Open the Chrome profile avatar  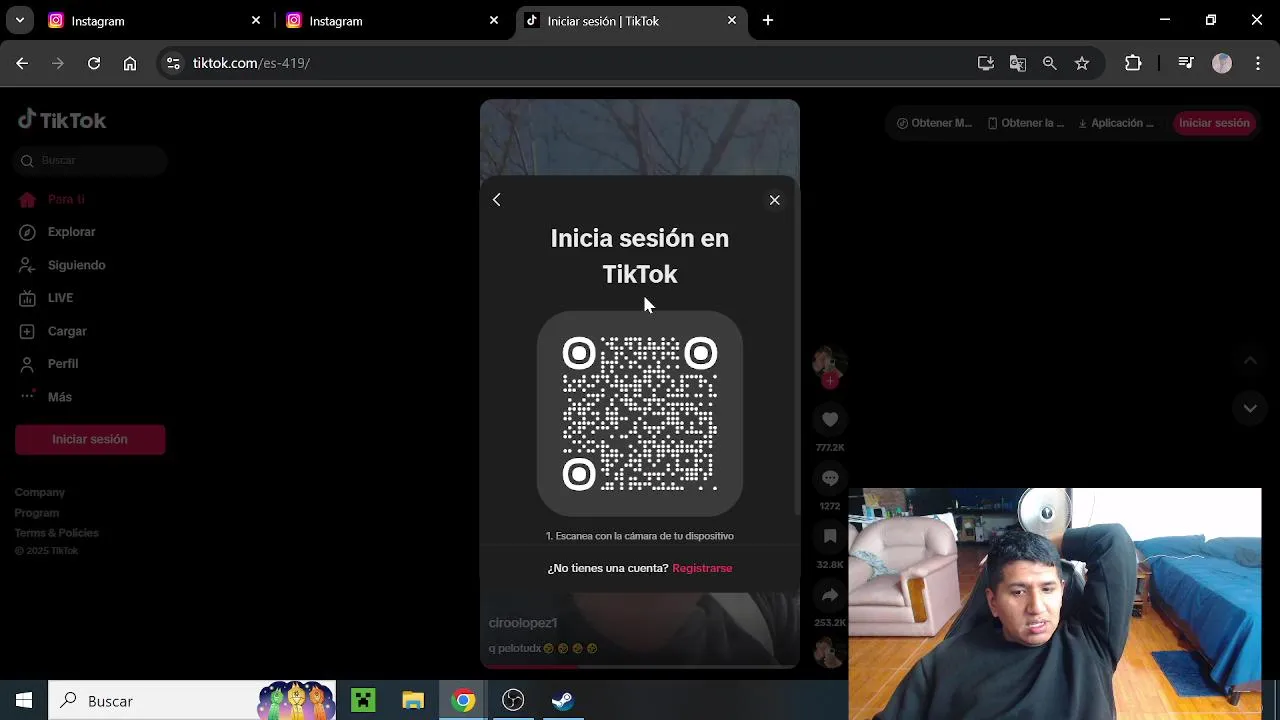point(1222,63)
